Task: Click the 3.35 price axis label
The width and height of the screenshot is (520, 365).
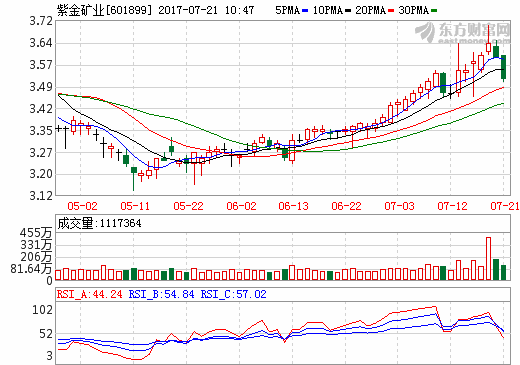Action: point(41,130)
